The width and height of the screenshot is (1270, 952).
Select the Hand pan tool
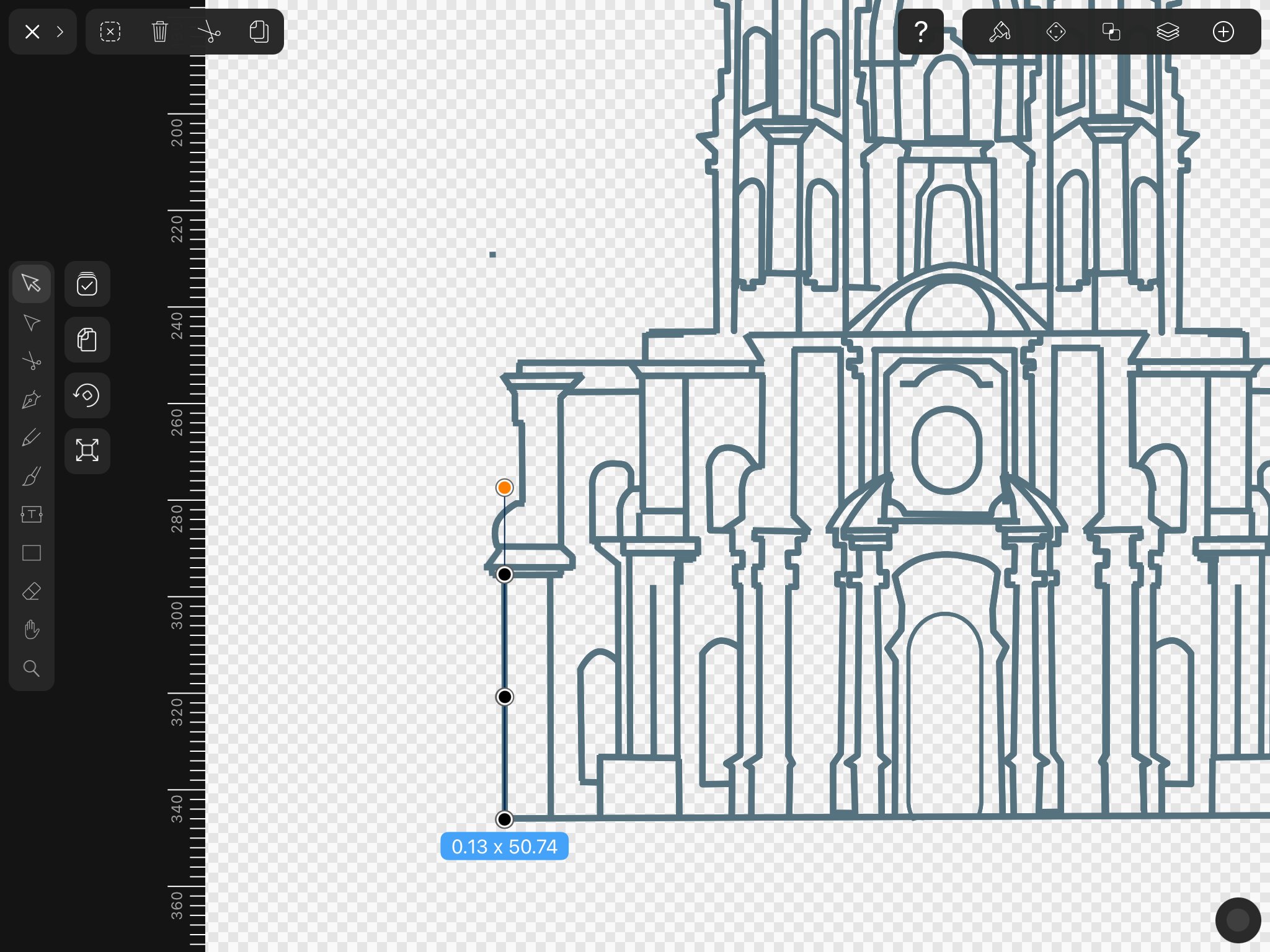[x=31, y=630]
